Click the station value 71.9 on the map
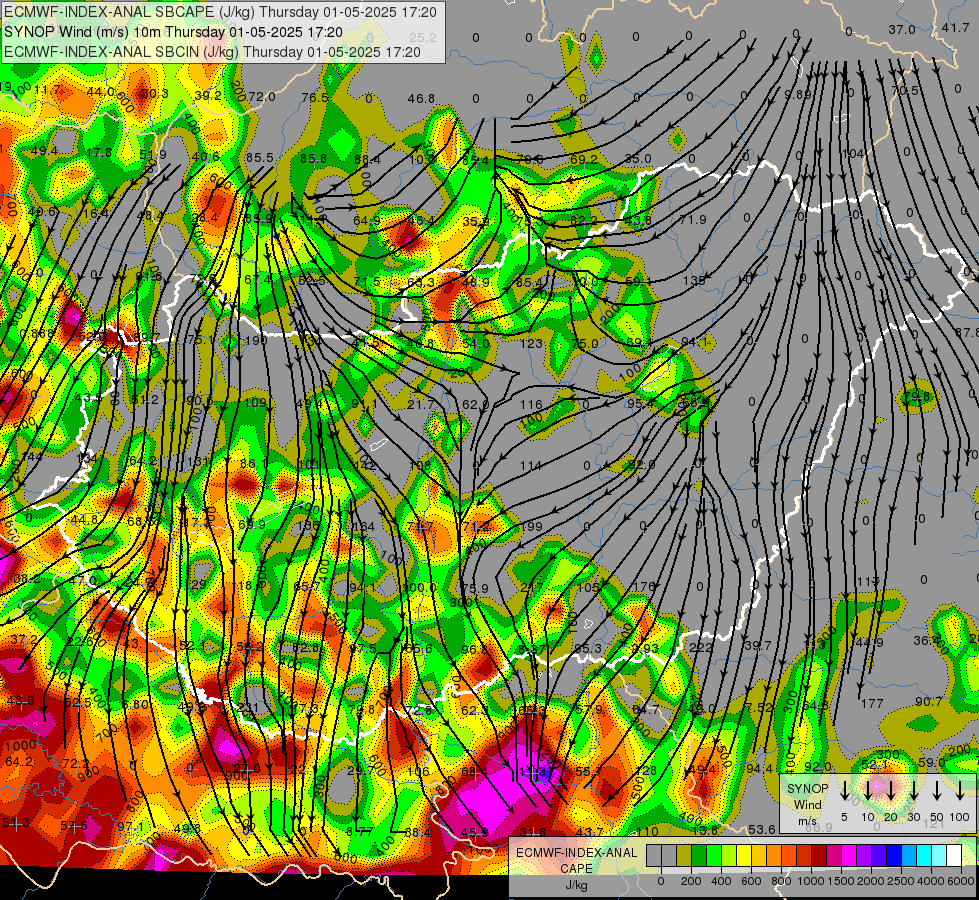Screen dimensions: 979x900 (x=692, y=220)
